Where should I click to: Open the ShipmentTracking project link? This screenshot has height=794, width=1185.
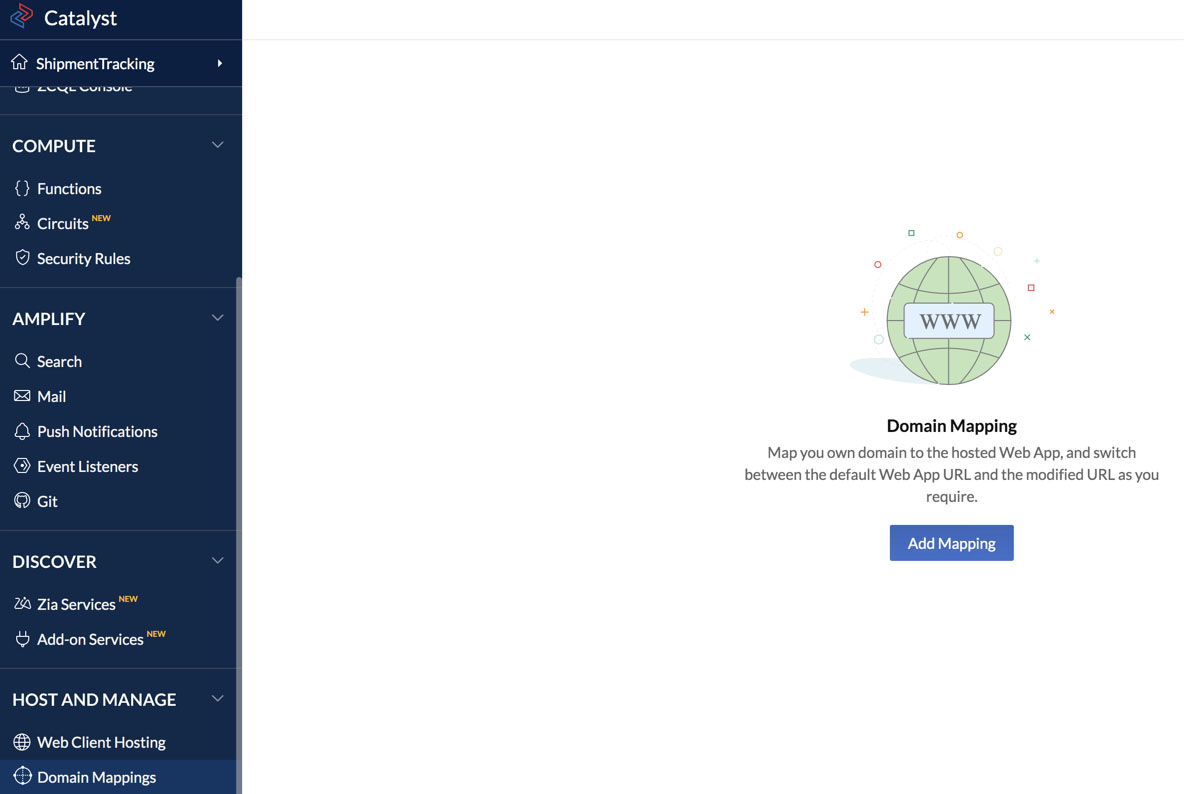[95, 63]
